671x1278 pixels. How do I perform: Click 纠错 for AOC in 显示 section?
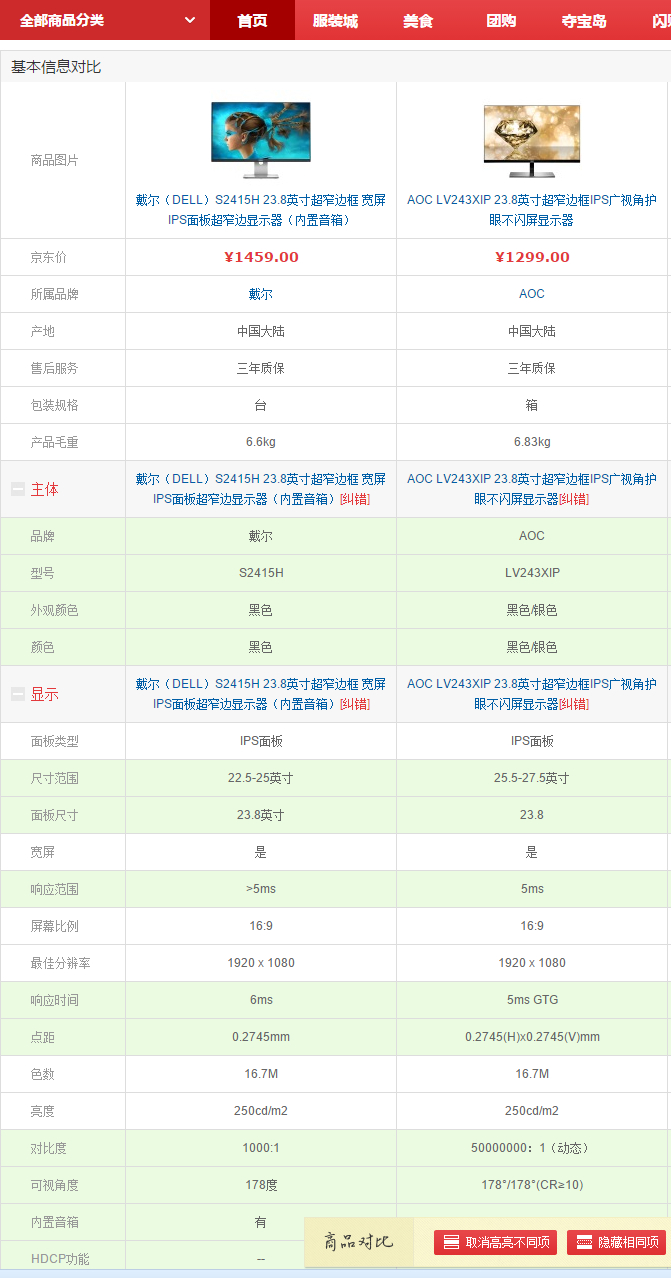pos(574,704)
